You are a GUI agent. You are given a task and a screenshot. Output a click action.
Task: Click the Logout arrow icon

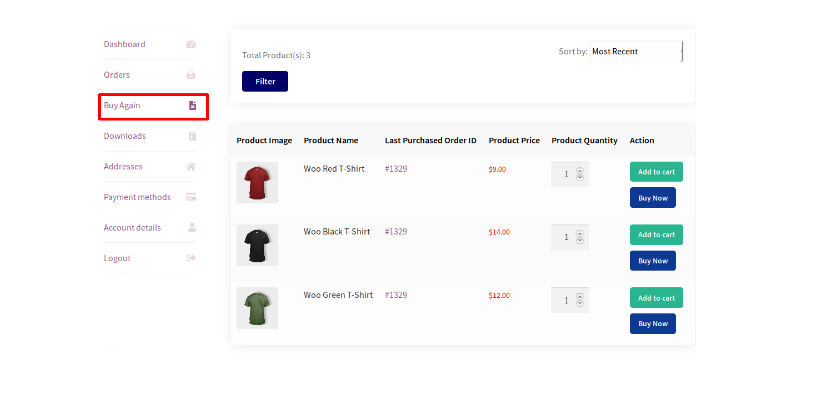[191, 258]
